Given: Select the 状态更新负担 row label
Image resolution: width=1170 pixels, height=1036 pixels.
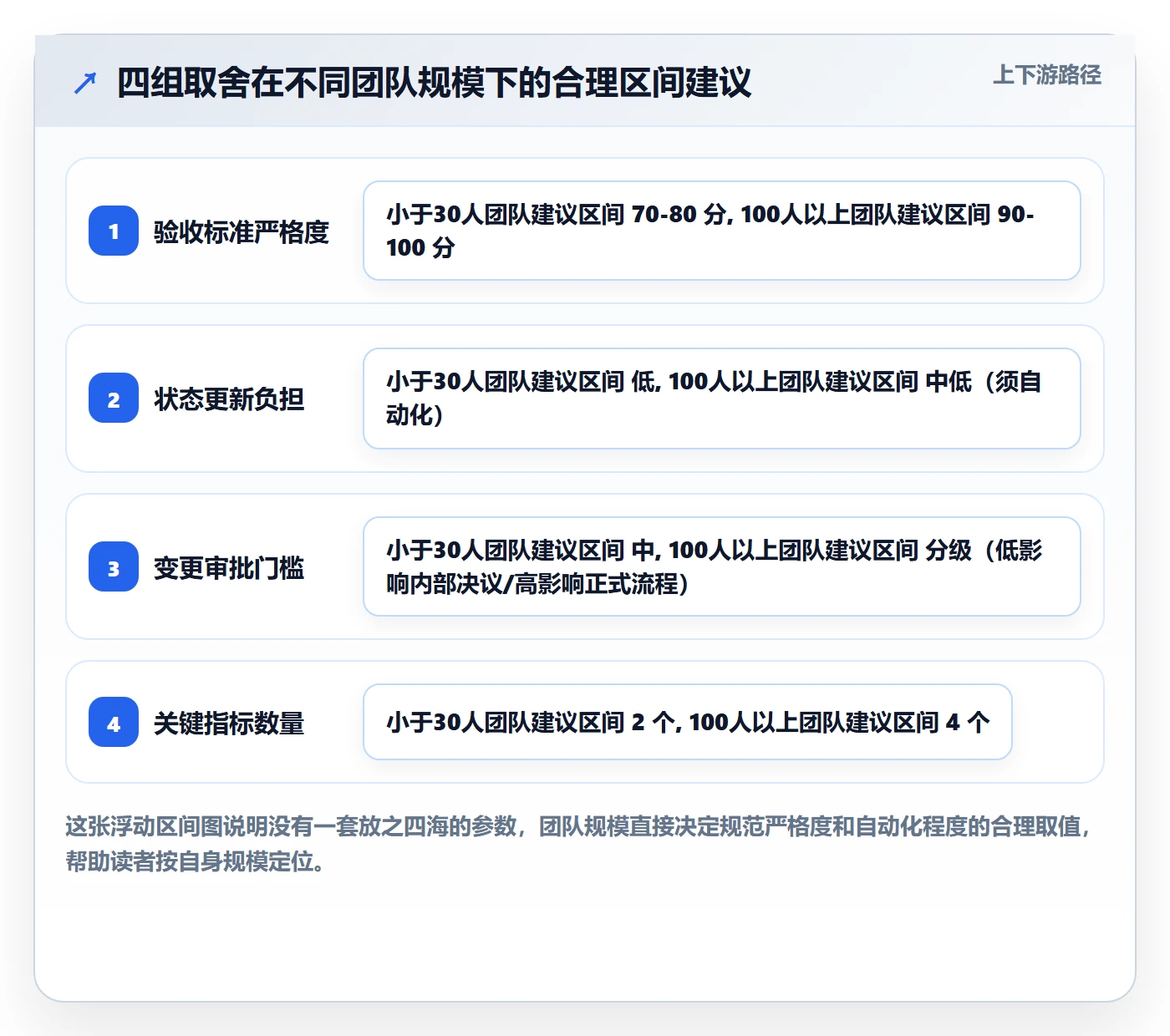Looking at the screenshot, I should 229,399.
